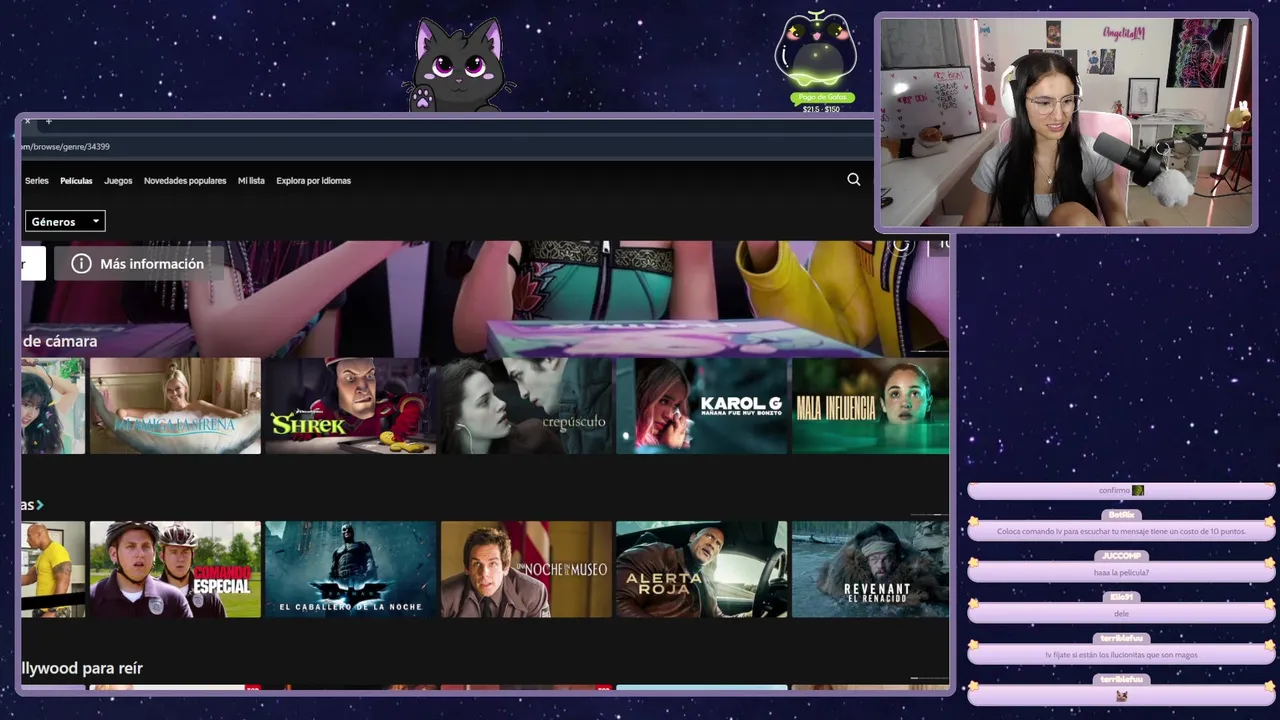This screenshot has height=720, width=1280.
Task: Click the browser address bar URL
Action: coord(66,147)
